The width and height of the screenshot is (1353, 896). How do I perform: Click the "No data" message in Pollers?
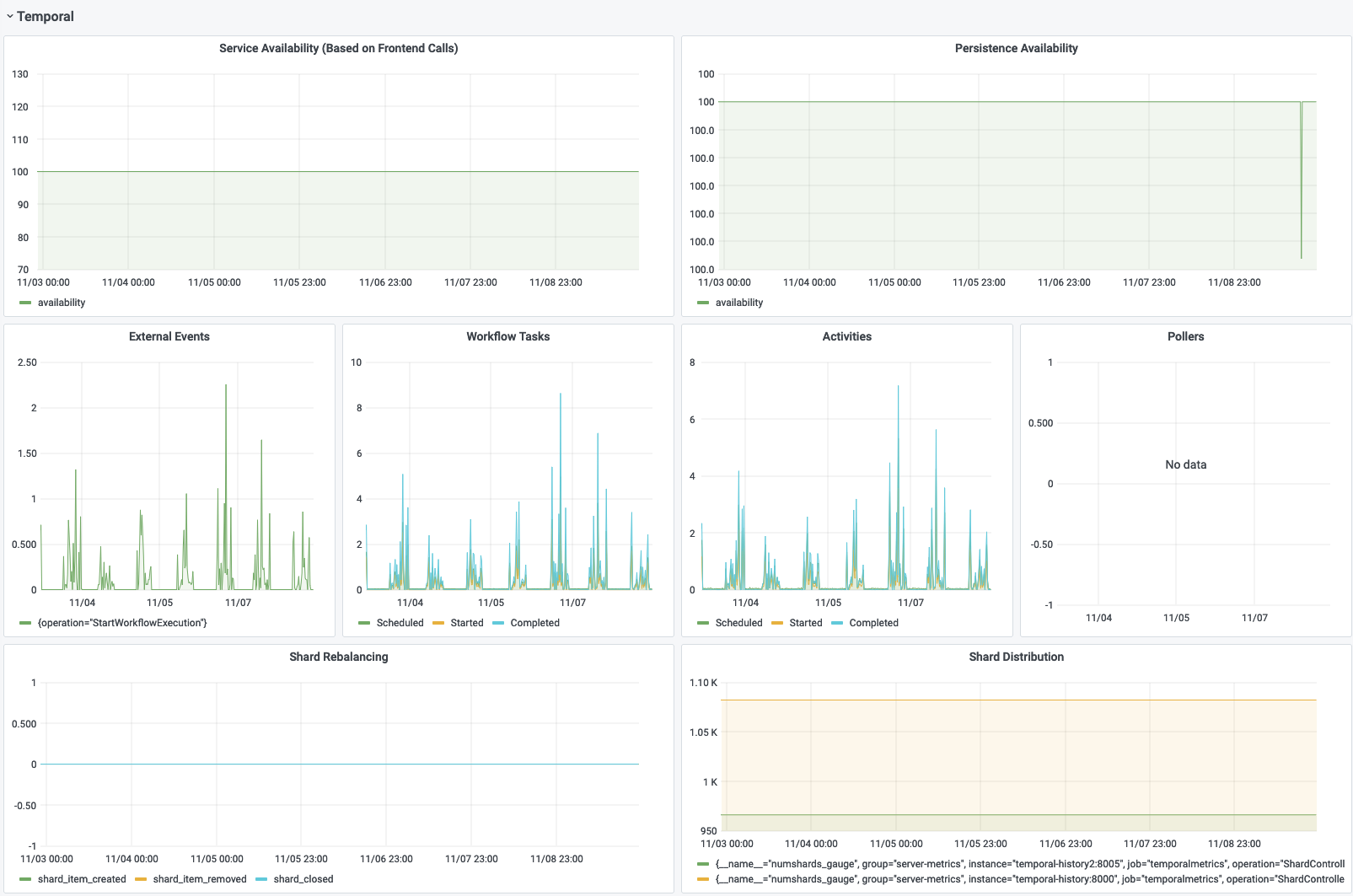point(1186,464)
